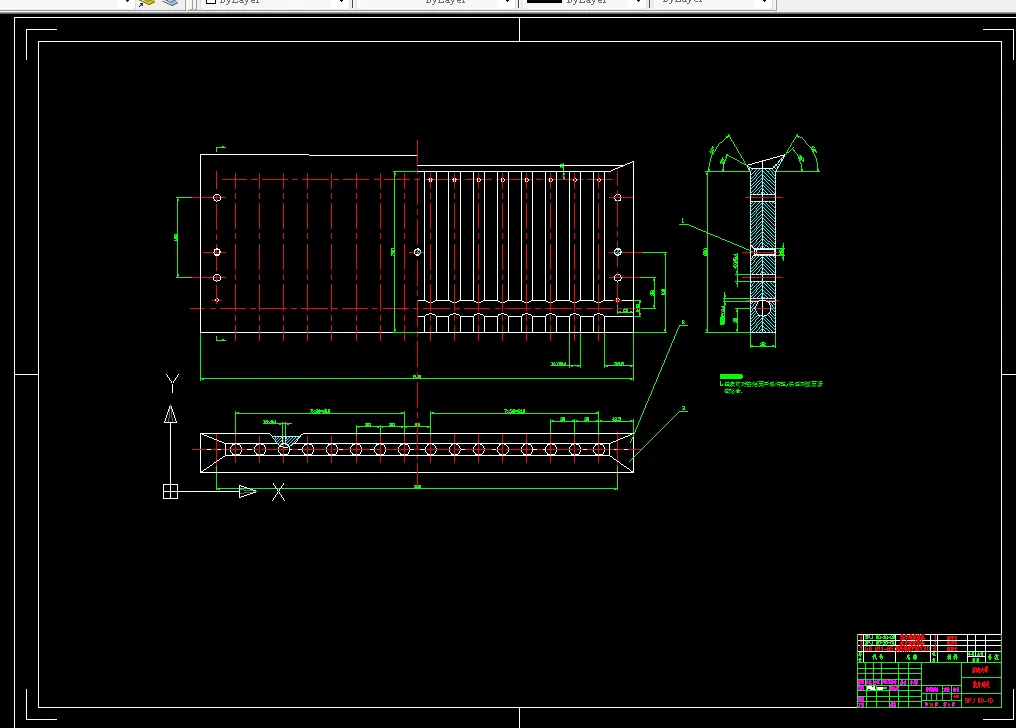Image resolution: width=1016 pixels, height=728 pixels.
Task: Select the middle-right mounting hole of plate
Action: (618, 252)
